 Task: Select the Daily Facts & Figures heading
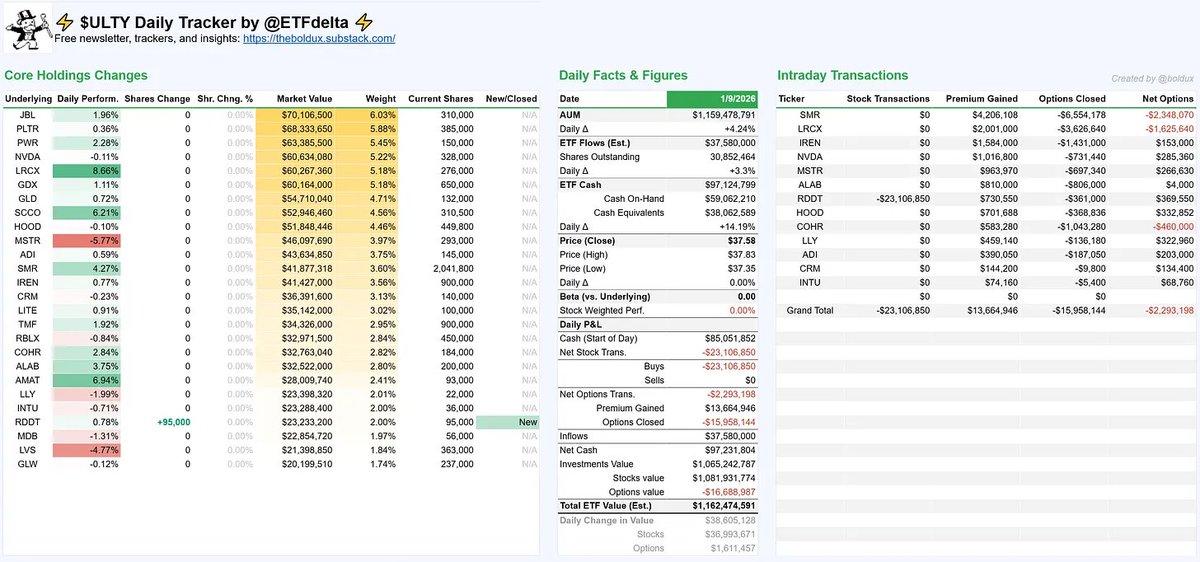(623, 75)
